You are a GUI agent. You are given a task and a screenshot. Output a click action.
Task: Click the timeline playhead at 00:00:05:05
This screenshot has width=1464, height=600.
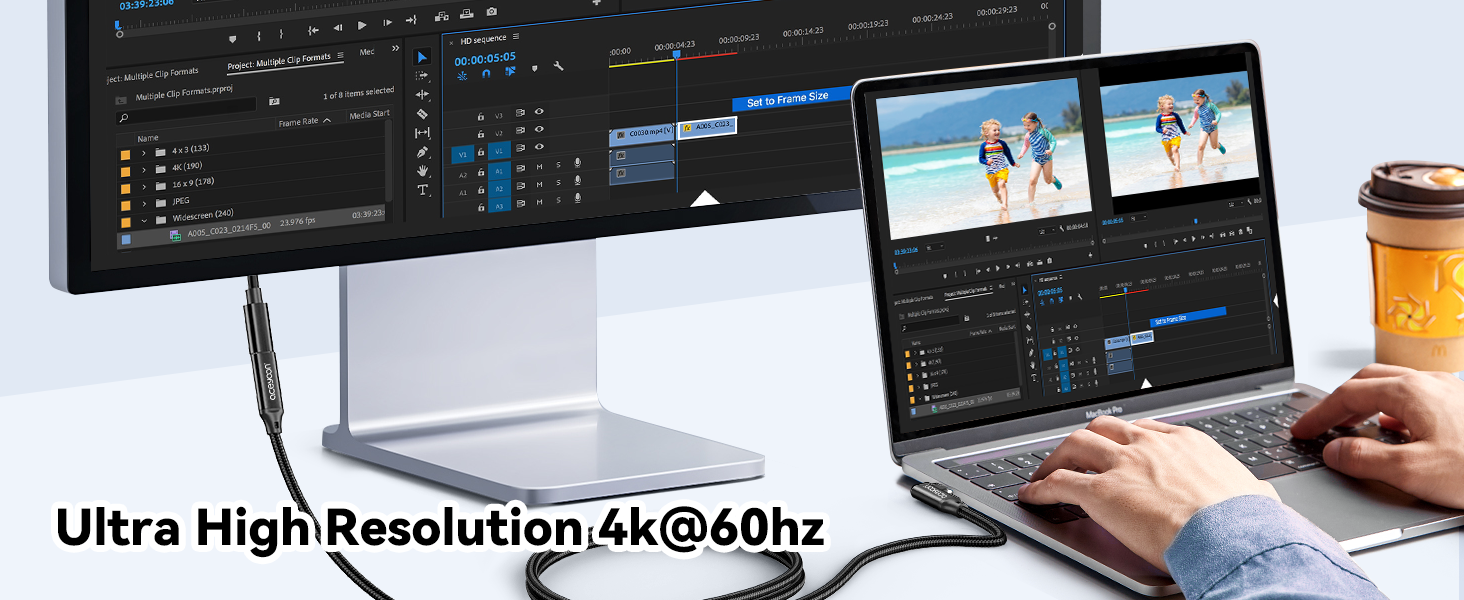(676, 54)
